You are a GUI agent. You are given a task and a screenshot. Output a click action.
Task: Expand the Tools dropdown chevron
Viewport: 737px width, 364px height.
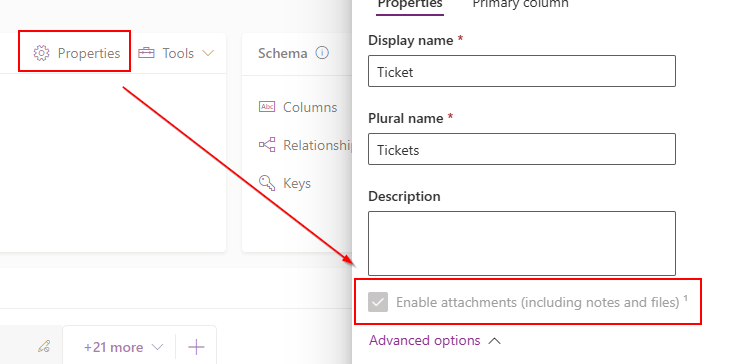[208, 53]
